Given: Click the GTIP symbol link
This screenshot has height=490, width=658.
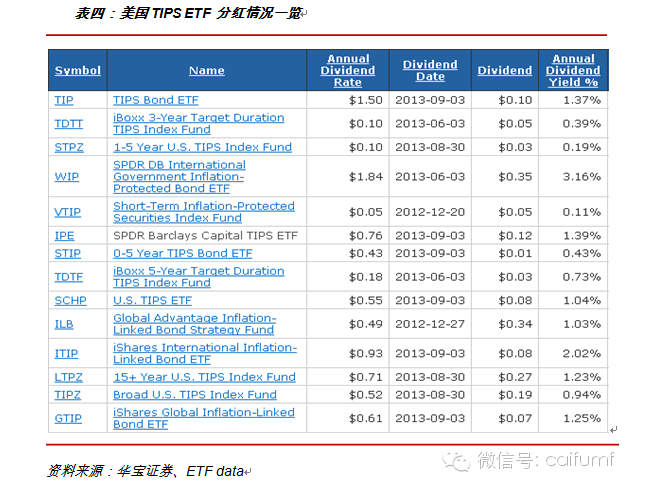Looking at the screenshot, I should click(x=67, y=418).
